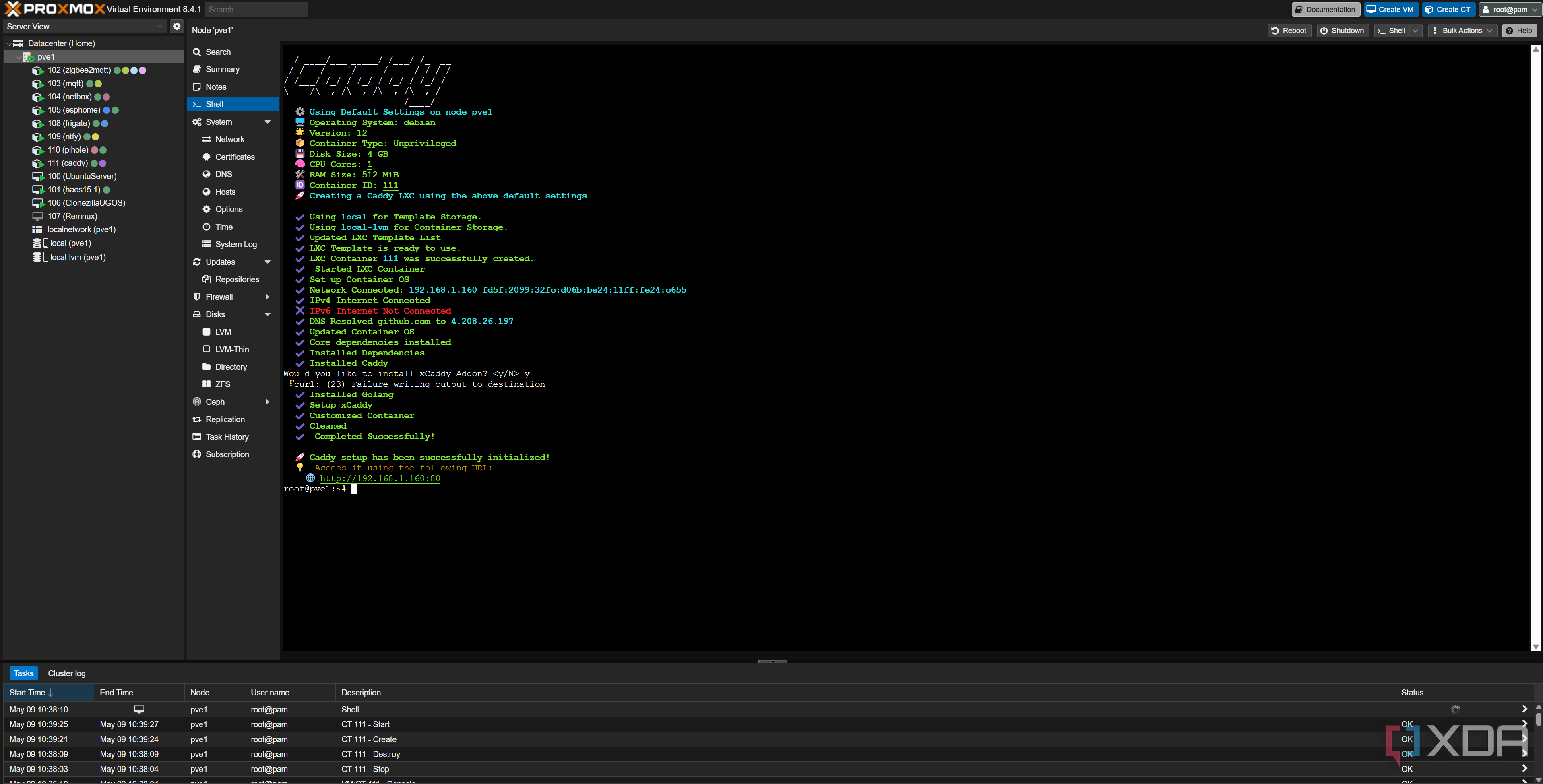Select the Summary menu item

point(222,70)
